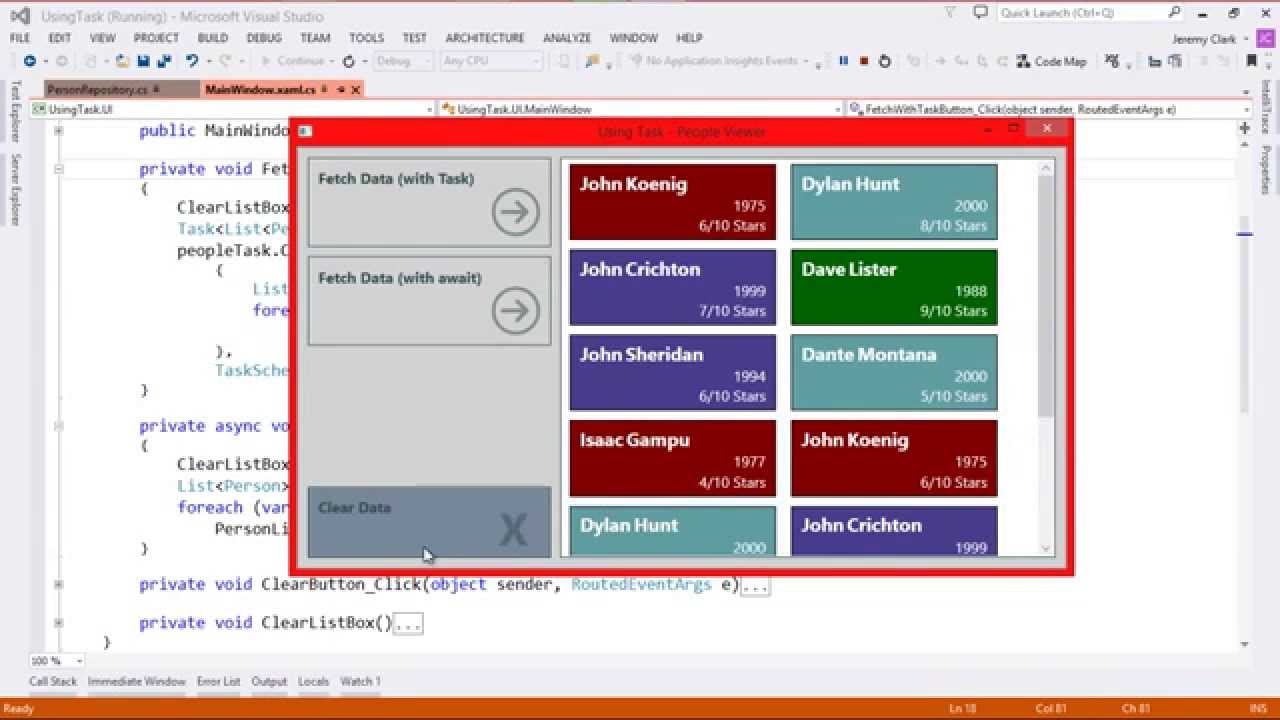Select the Isaac Gampu card

(x=672, y=458)
